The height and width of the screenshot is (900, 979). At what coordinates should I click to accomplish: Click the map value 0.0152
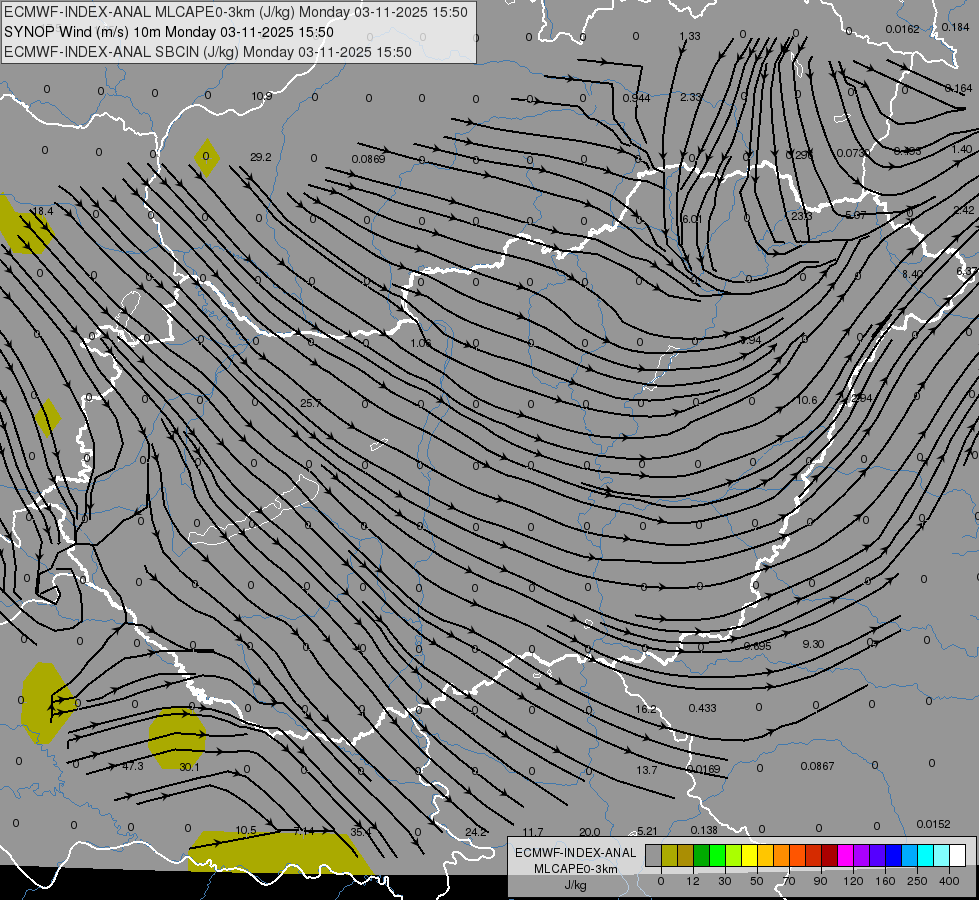(x=933, y=824)
